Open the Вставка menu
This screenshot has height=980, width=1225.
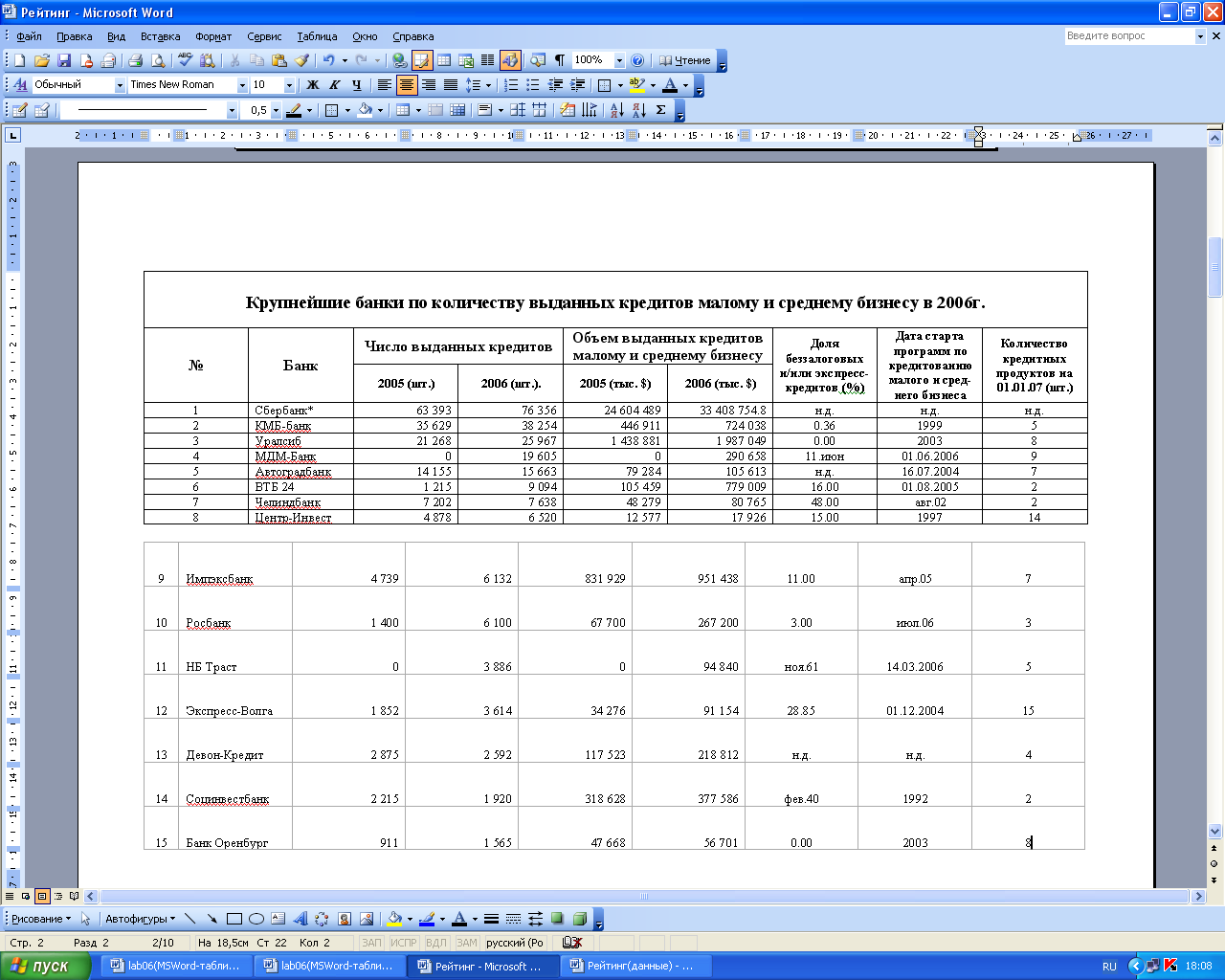pos(160,36)
